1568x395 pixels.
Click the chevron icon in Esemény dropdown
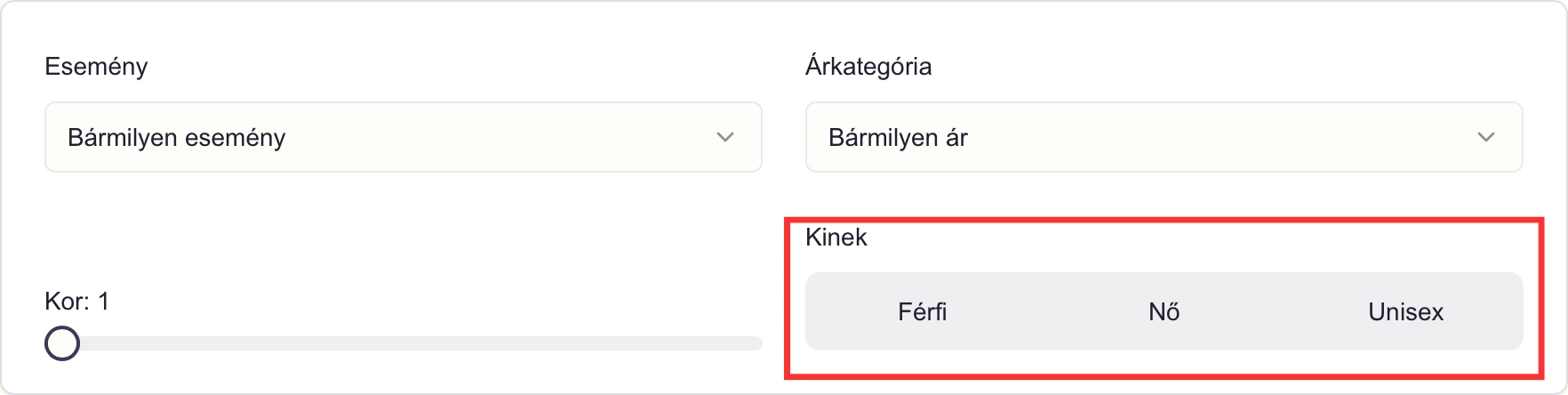coord(725,137)
